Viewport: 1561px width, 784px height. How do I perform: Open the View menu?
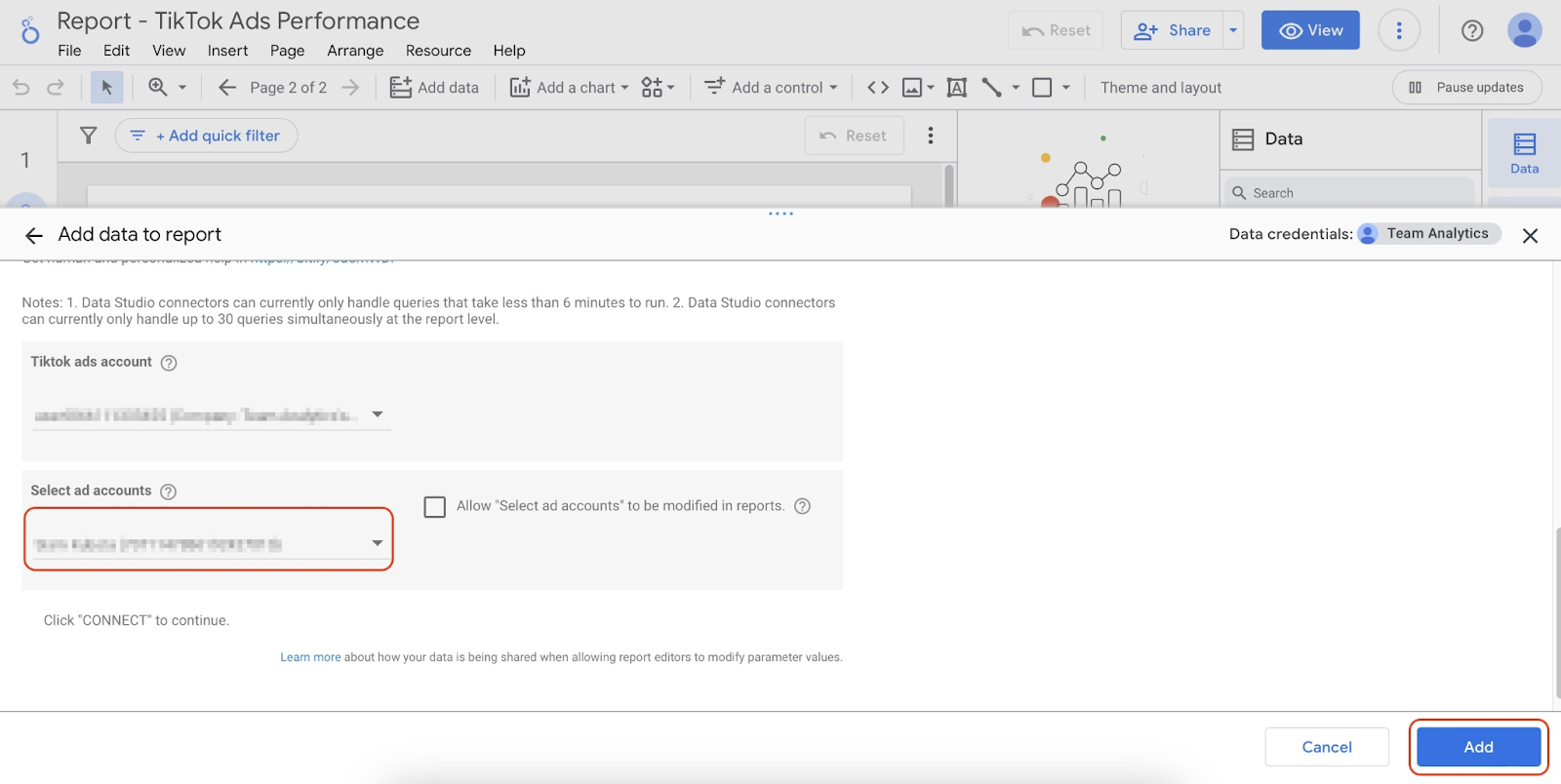(x=169, y=51)
